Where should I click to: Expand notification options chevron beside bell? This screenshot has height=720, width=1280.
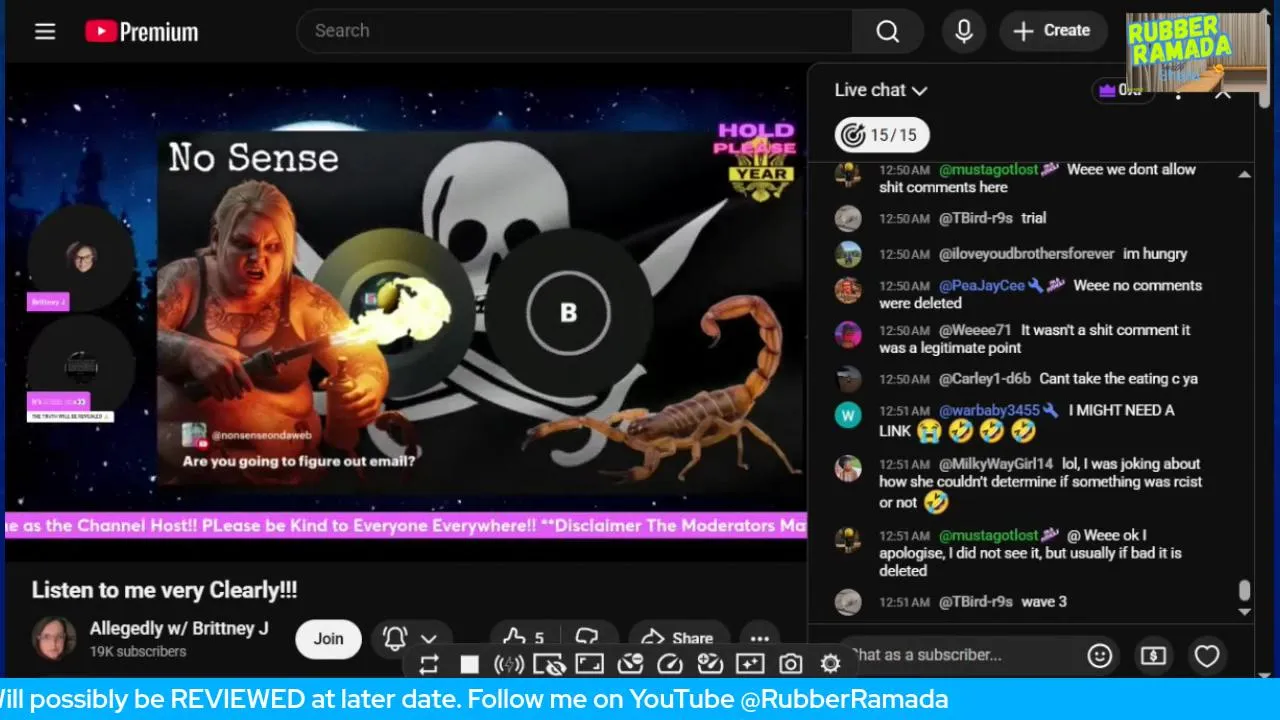click(429, 639)
